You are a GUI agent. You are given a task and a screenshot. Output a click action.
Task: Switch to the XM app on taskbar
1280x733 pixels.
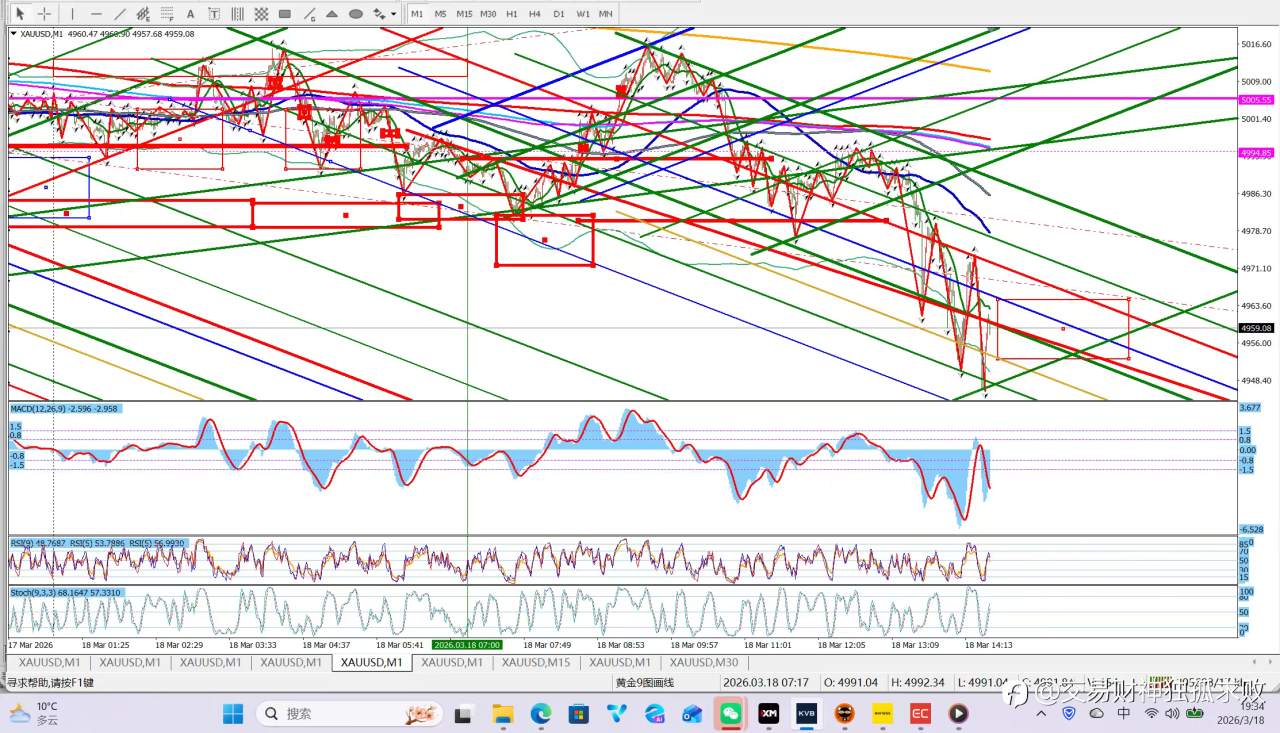point(768,714)
